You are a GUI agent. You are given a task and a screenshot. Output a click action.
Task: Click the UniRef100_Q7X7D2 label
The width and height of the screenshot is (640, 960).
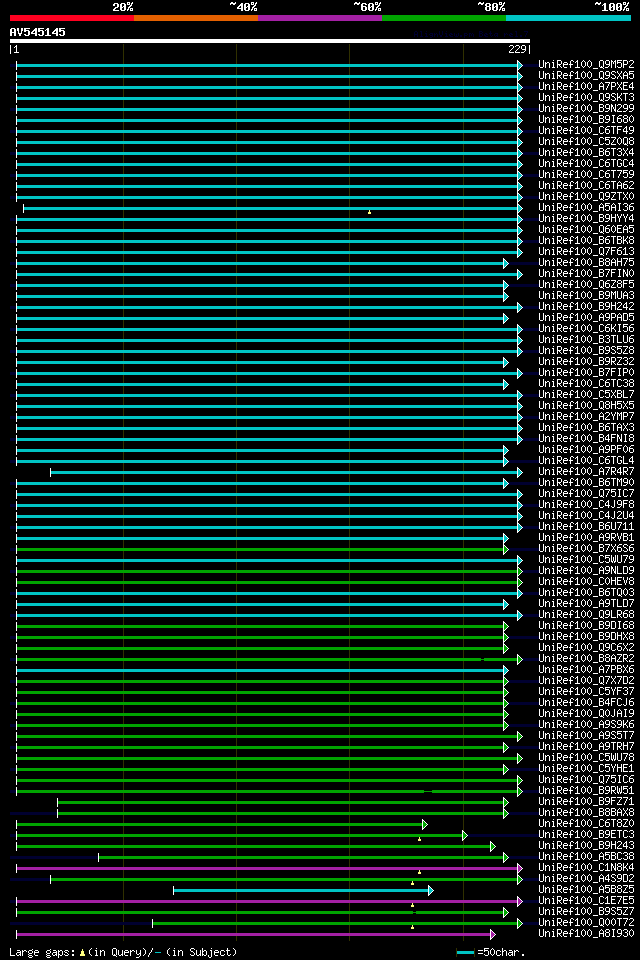(x=586, y=681)
